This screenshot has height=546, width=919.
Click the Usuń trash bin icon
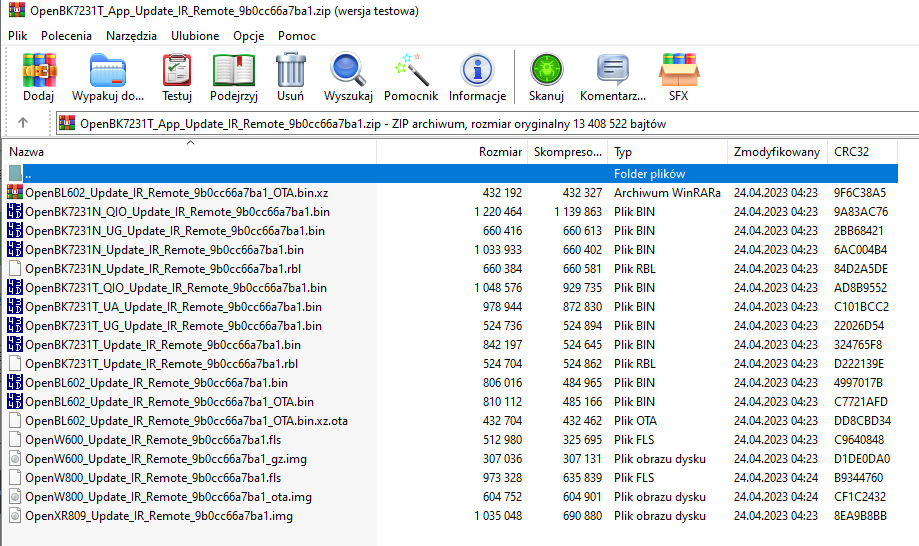coord(291,70)
